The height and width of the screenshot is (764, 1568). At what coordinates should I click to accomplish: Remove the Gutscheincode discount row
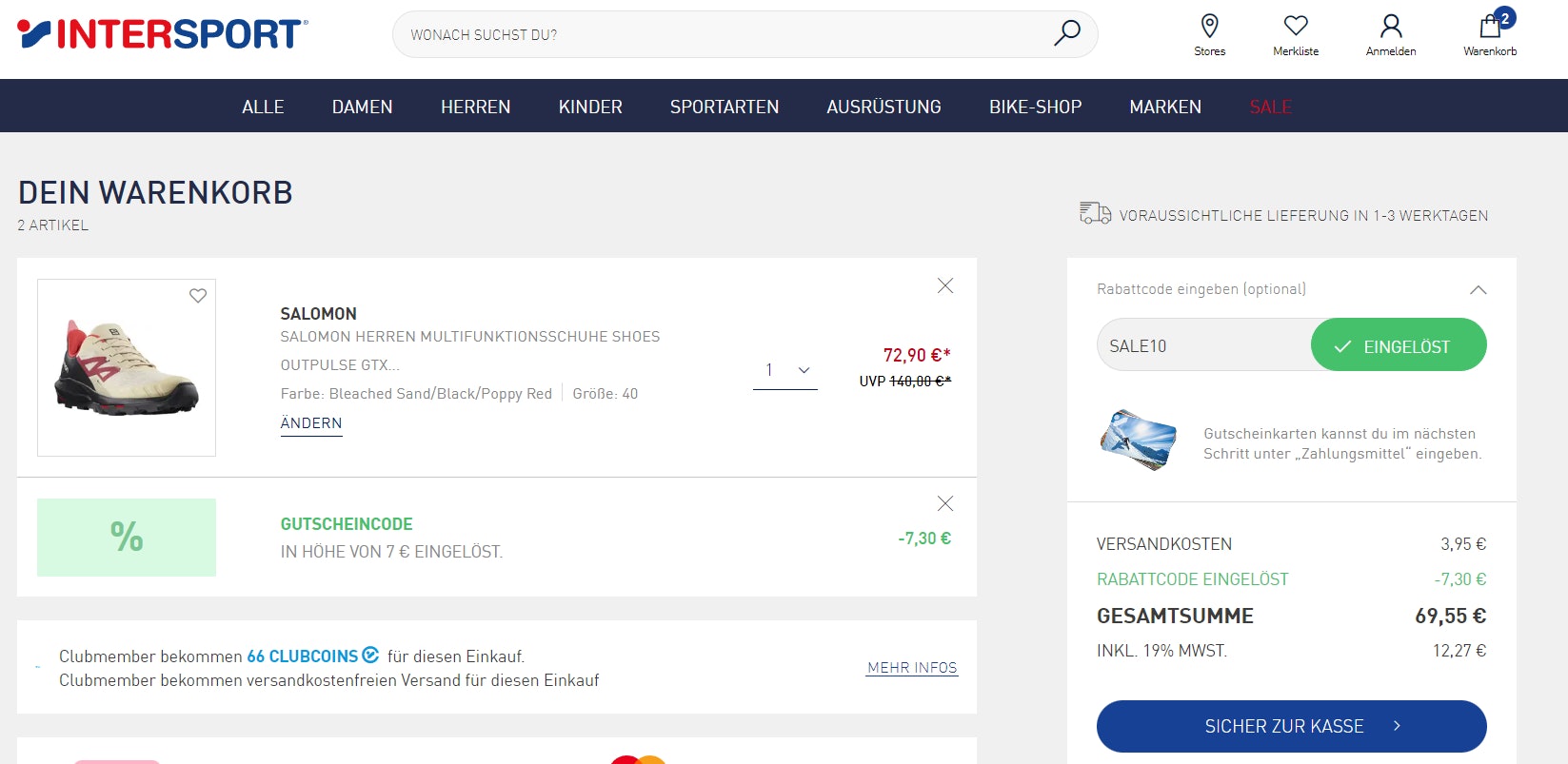(945, 503)
